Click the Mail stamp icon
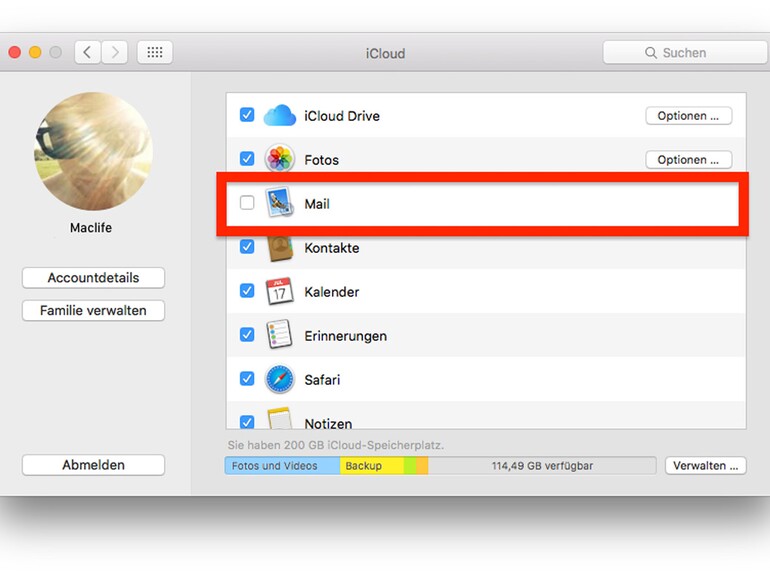 [279, 203]
